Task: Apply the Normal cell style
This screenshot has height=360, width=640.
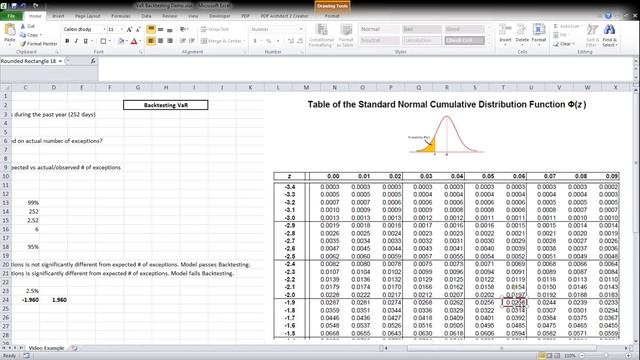Action: tap(379, 29)
